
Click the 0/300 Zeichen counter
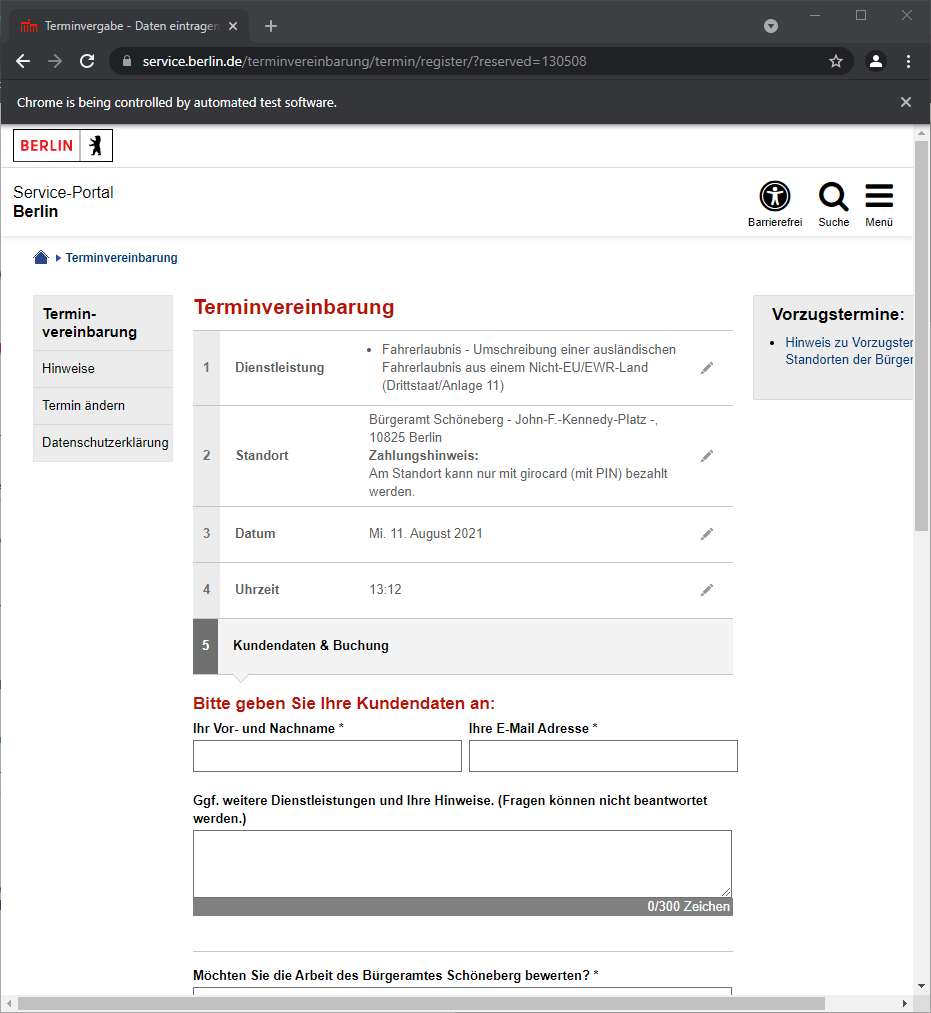(x=689, y=906)
